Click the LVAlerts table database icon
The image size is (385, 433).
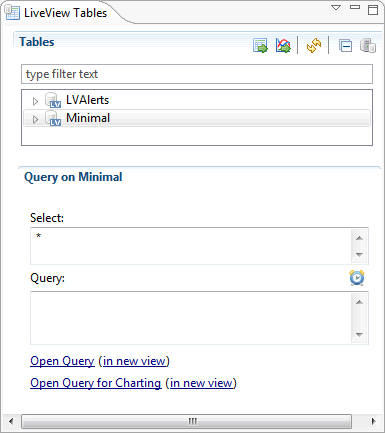point(53,100)
